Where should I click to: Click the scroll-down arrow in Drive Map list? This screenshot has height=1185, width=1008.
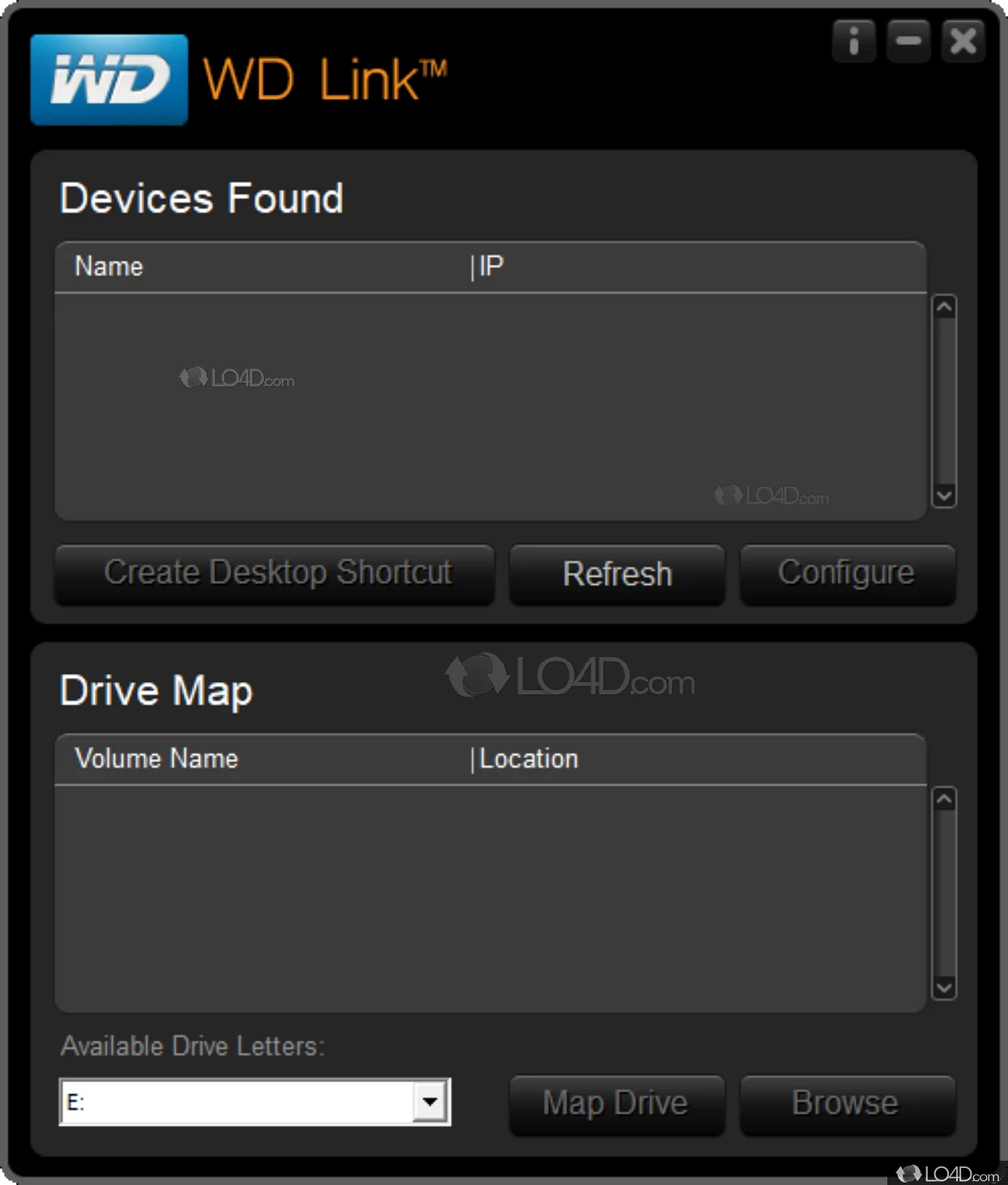tap(944, 987)
